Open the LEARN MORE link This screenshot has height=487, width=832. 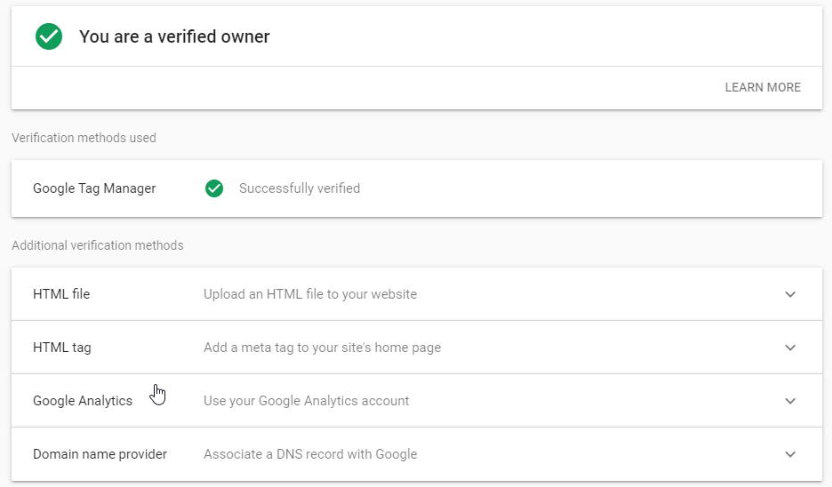click(762, 88)
